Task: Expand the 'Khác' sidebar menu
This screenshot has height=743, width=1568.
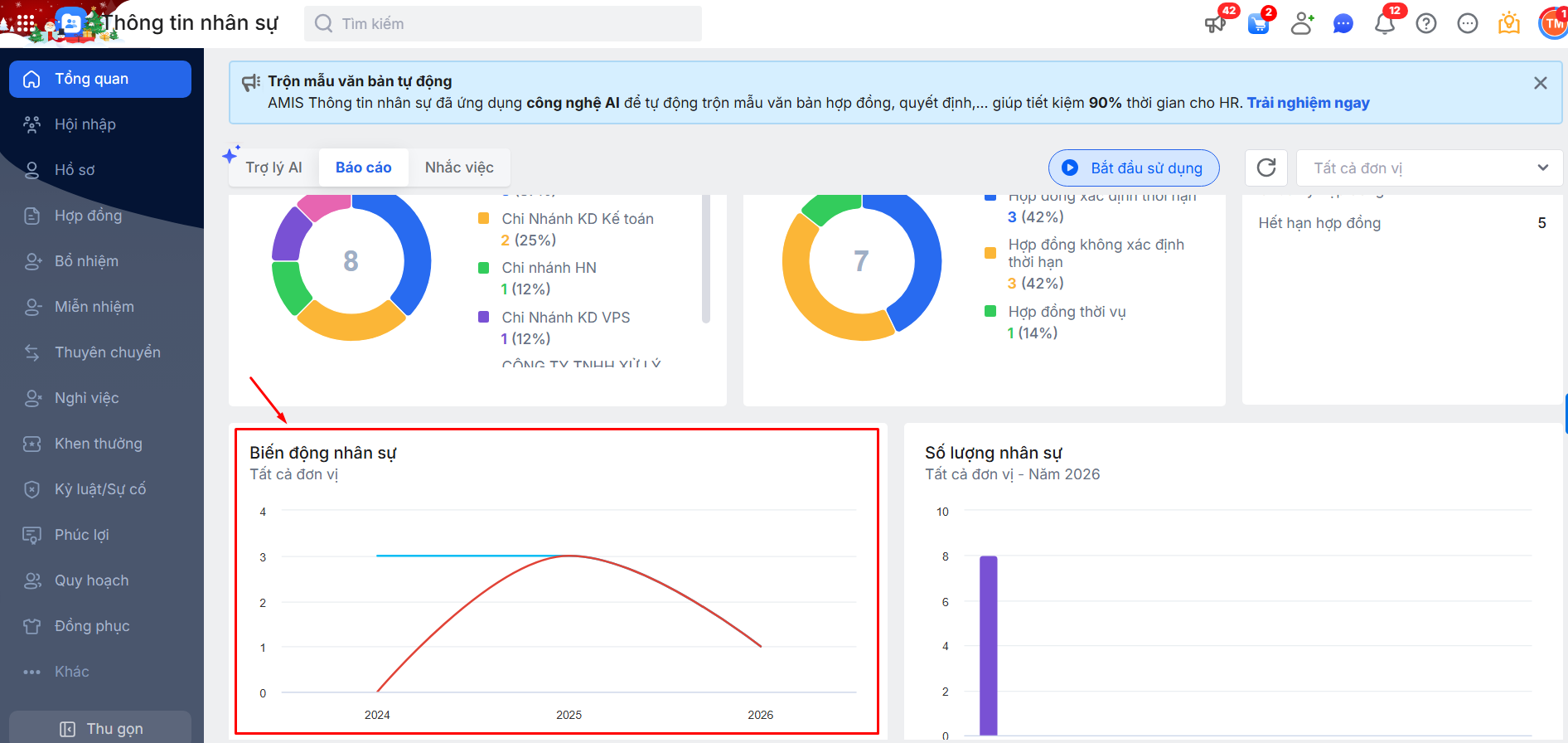Action: point(71,672)
